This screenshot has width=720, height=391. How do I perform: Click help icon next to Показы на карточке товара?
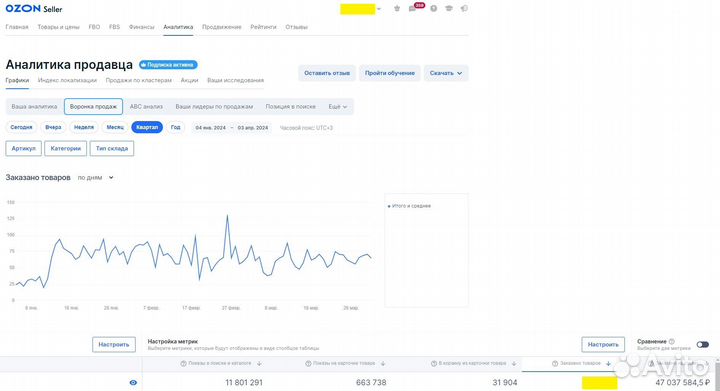coord(309,363)
